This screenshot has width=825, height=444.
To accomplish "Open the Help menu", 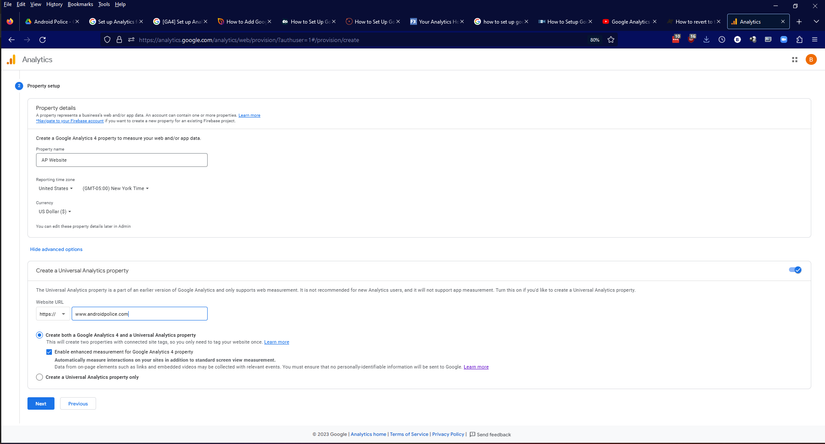I will tap(120, 4).
